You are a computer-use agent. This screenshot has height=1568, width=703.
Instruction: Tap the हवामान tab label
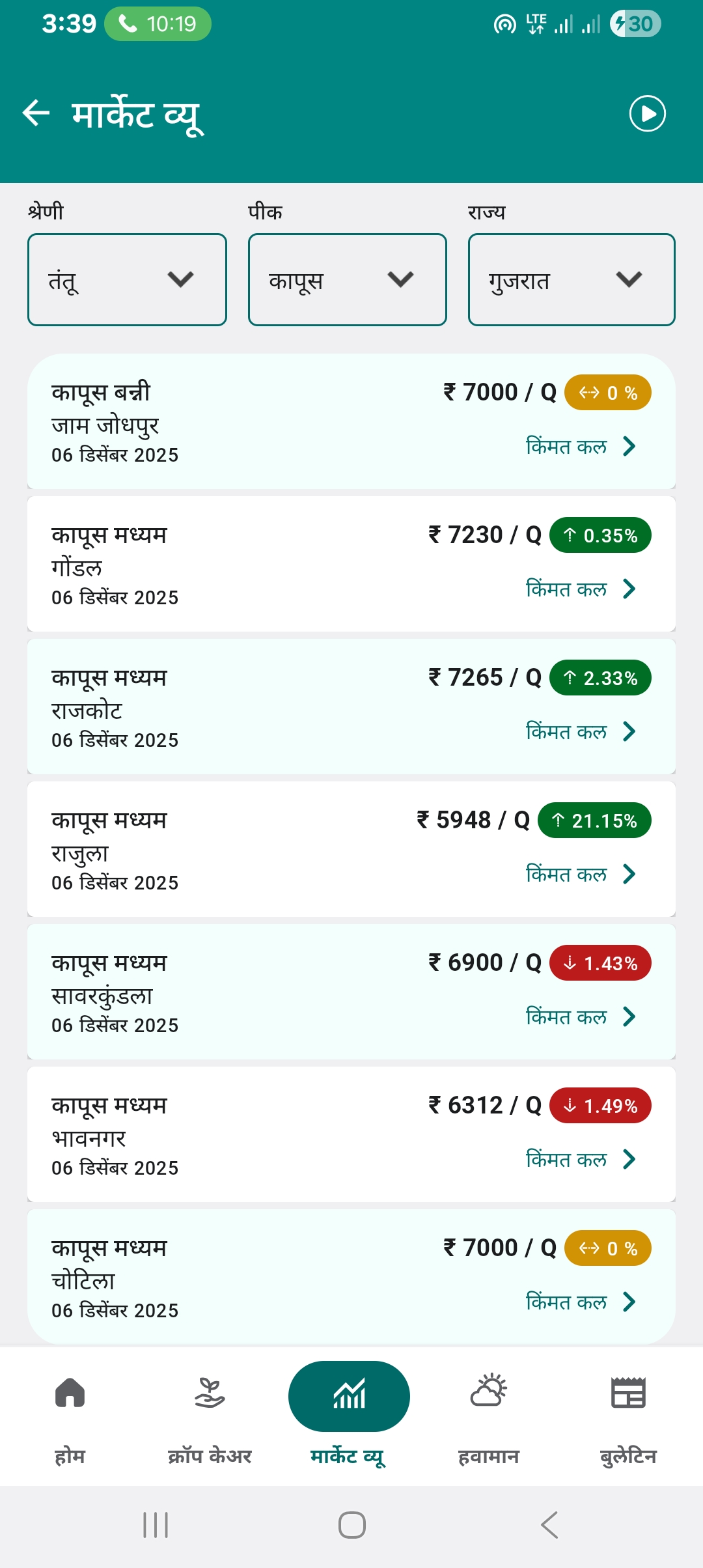pos(489,1456)
